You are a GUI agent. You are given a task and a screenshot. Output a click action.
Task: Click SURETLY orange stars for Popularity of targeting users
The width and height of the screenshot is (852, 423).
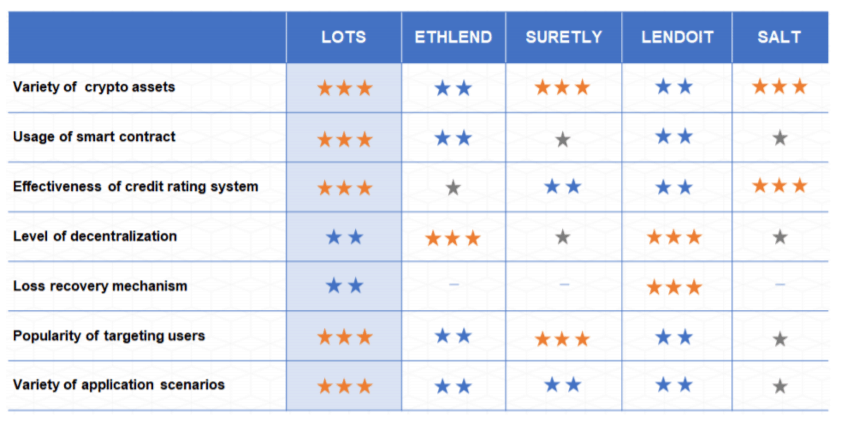click(562, 339)
